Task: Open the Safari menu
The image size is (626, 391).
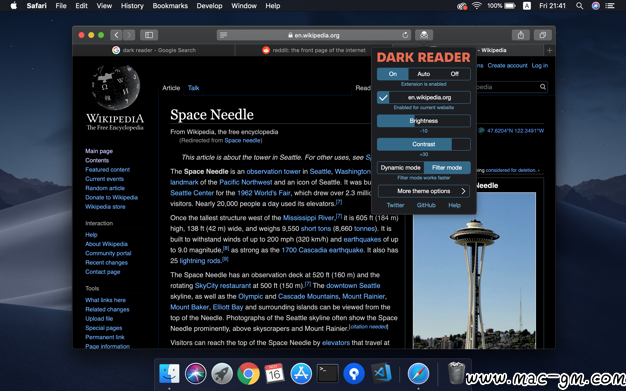Action: (36, 6)
